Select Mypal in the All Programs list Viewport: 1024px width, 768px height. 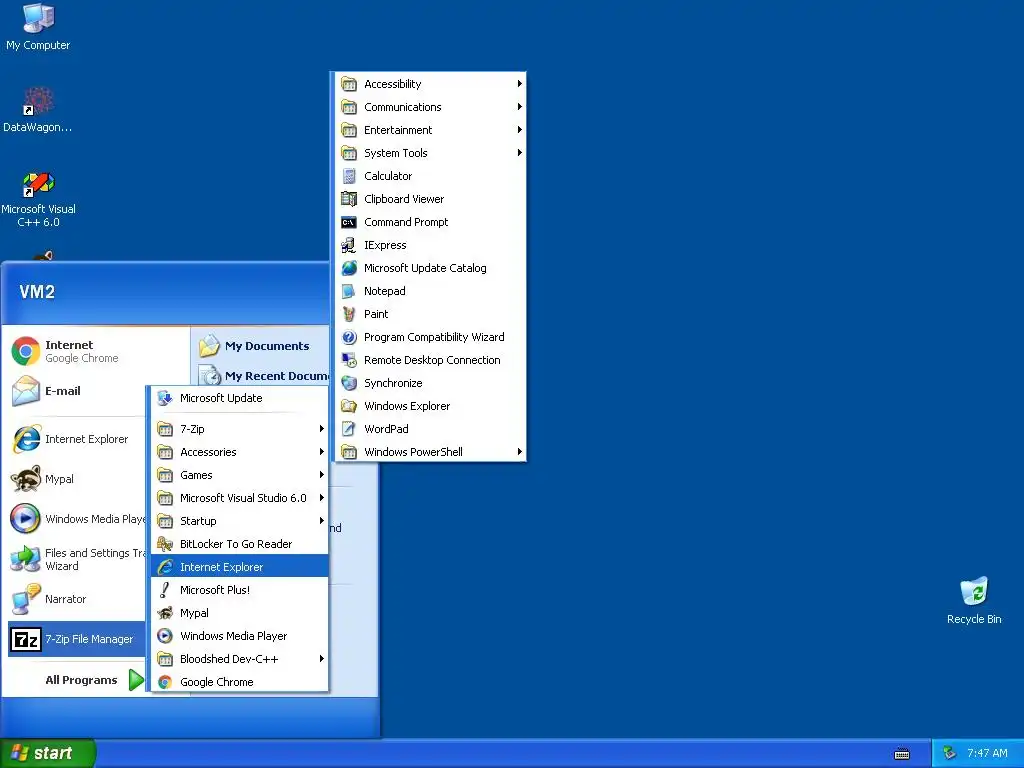tap(240, 613)
